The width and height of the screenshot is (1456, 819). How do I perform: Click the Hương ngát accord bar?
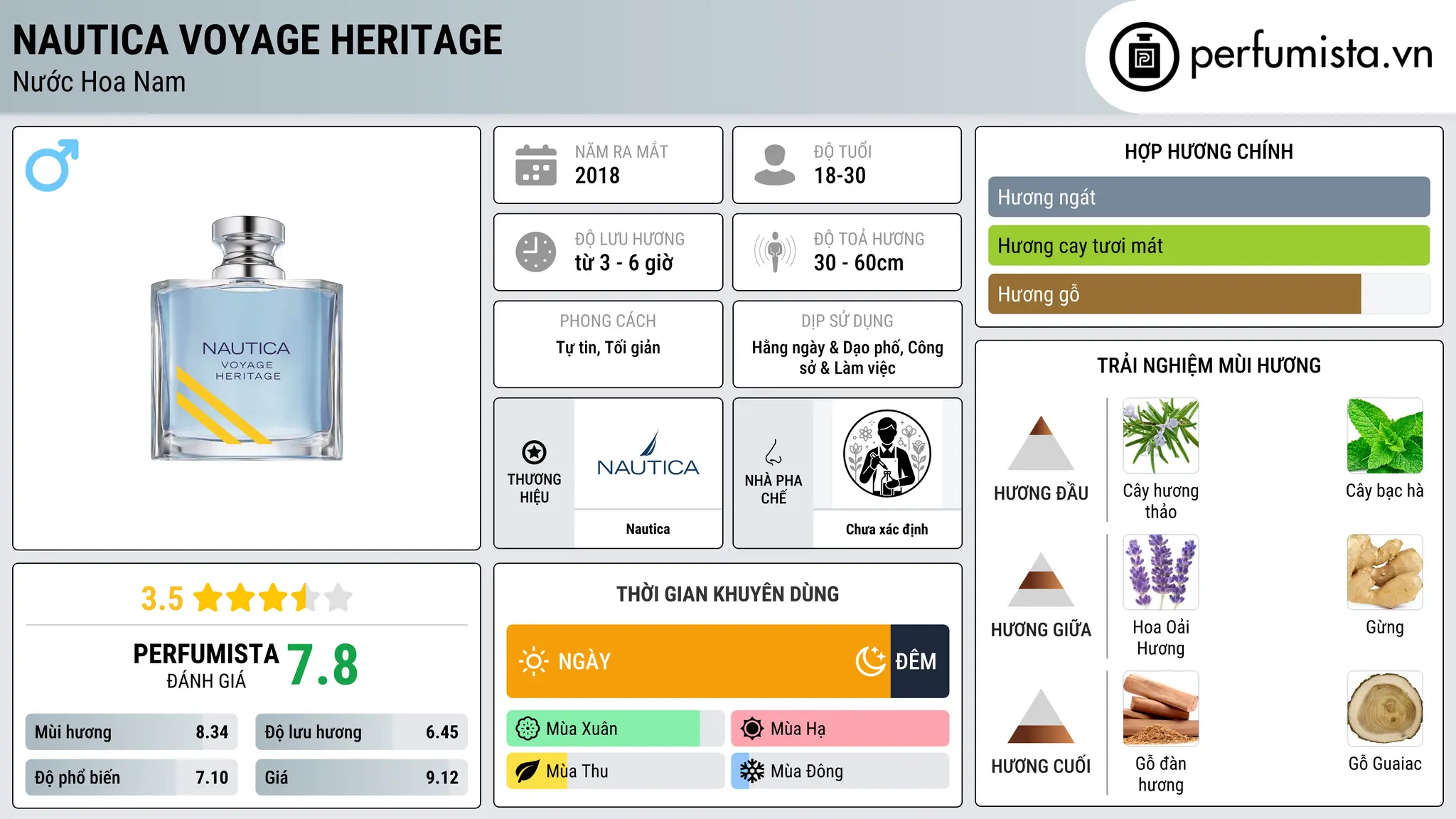coord(1209,197)
